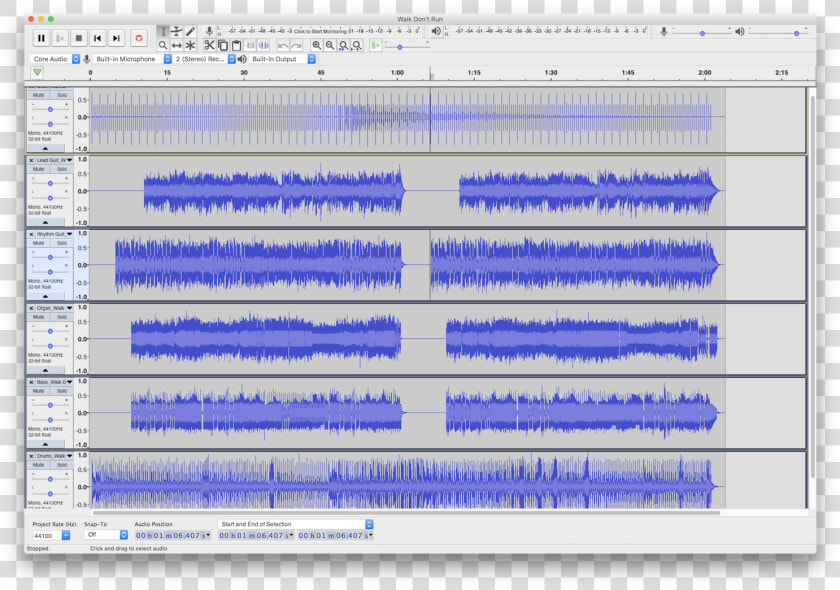Click 'Click to Start Monitoring' in the recording meter
Image resolution: width=840 pixels, height=590 pixels.
pyautogui.click(x=320, y=31)
